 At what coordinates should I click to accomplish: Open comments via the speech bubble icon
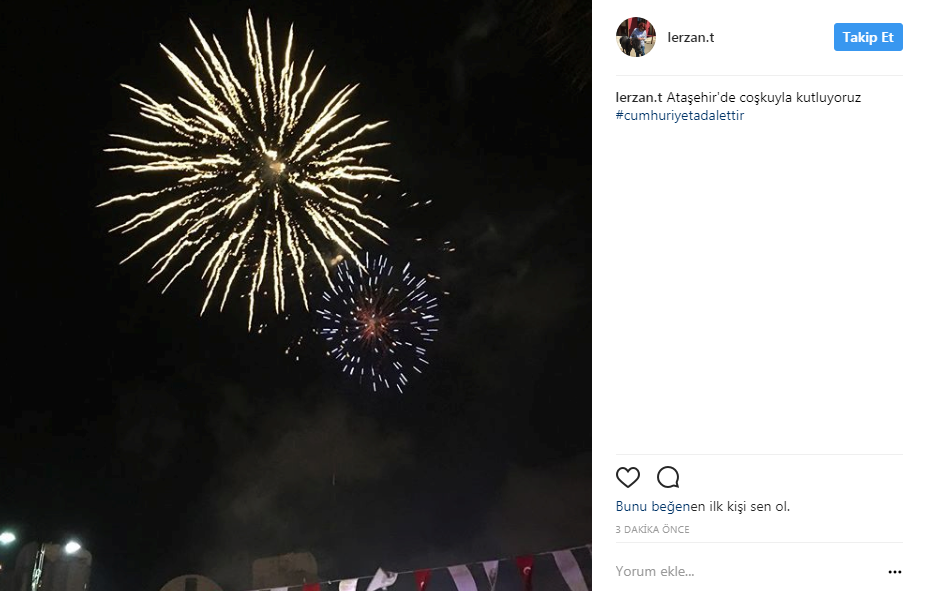(x=668, y=477)
